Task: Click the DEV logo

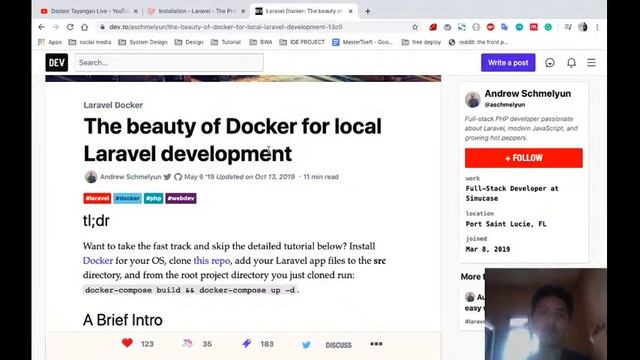Action: click(x=57, y=62)
